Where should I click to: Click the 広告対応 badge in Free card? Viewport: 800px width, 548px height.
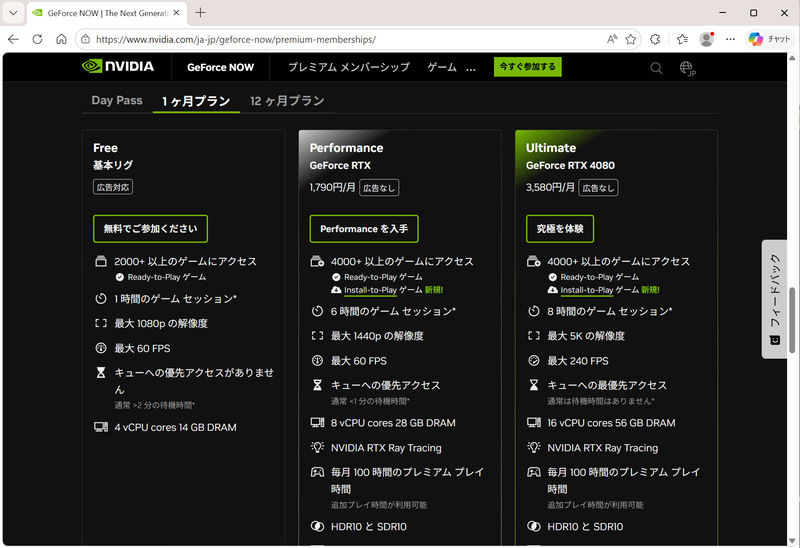coord(113,187)
